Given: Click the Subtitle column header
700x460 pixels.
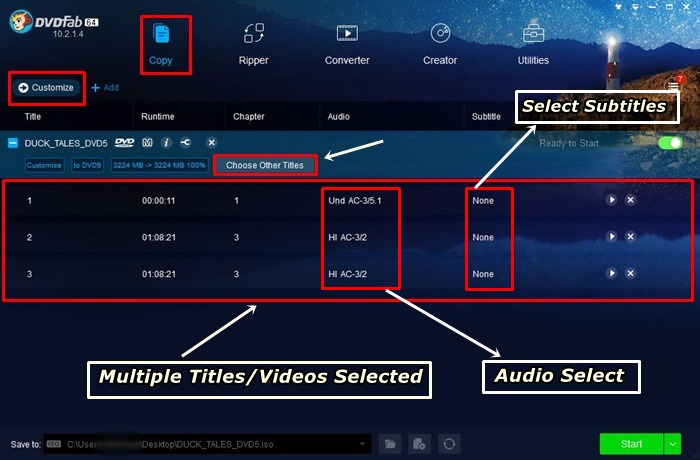Looking at the screenshot, I should pyautogui.click(x=486, y=117).
